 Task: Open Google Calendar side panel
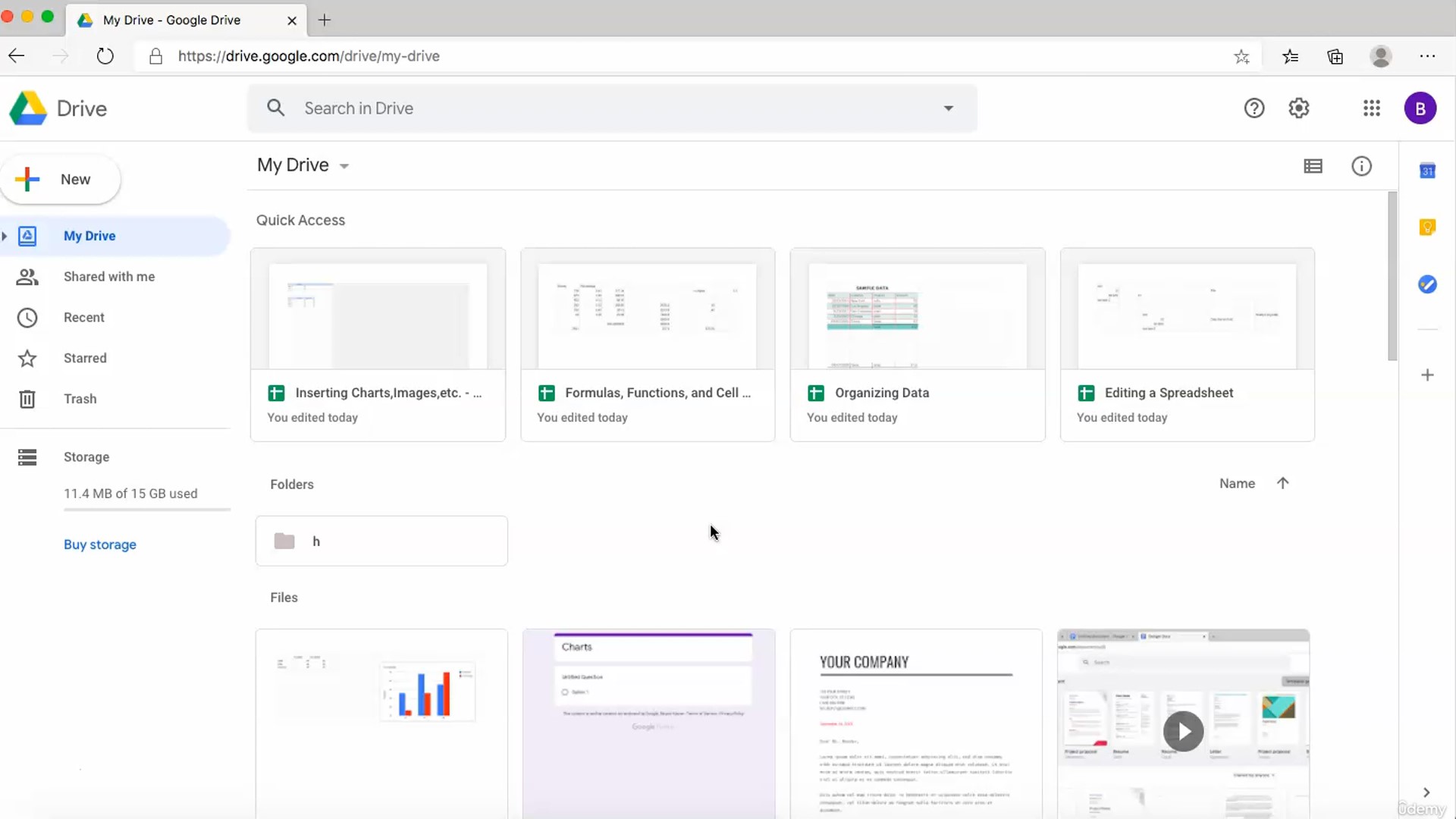(1427, 171)
